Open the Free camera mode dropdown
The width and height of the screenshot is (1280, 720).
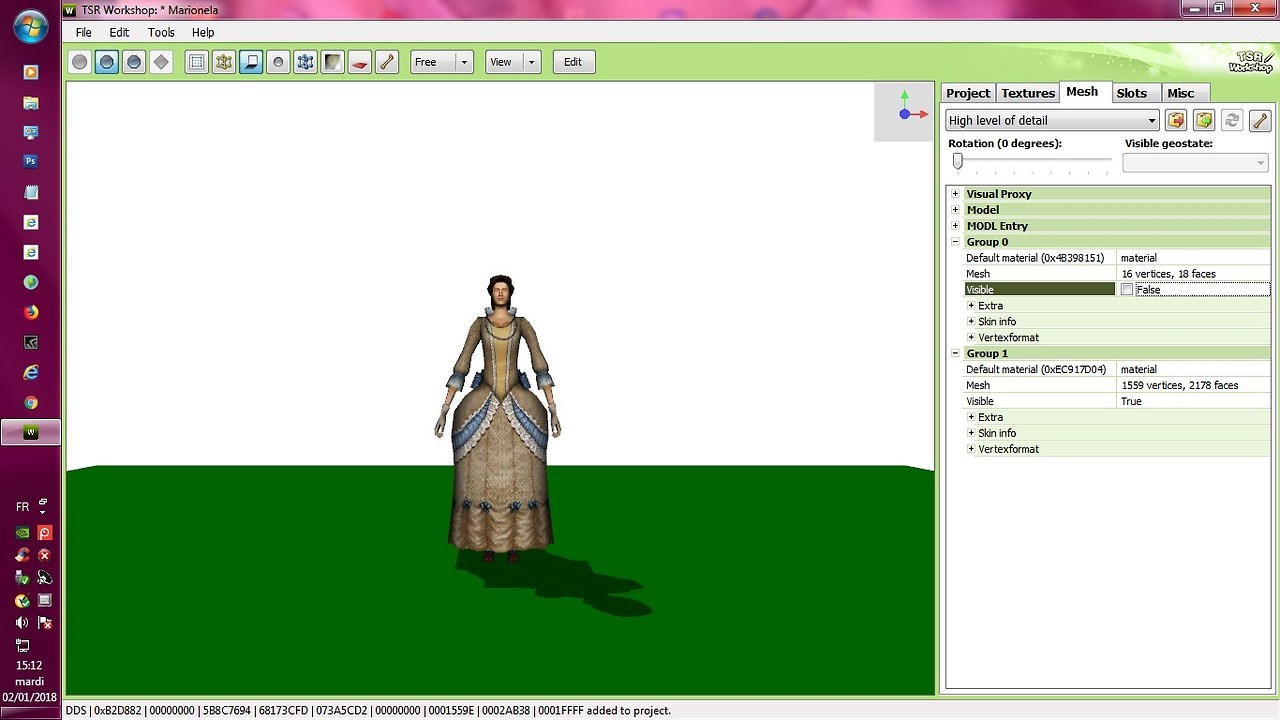pyautogui.click(x=464, y=62)
